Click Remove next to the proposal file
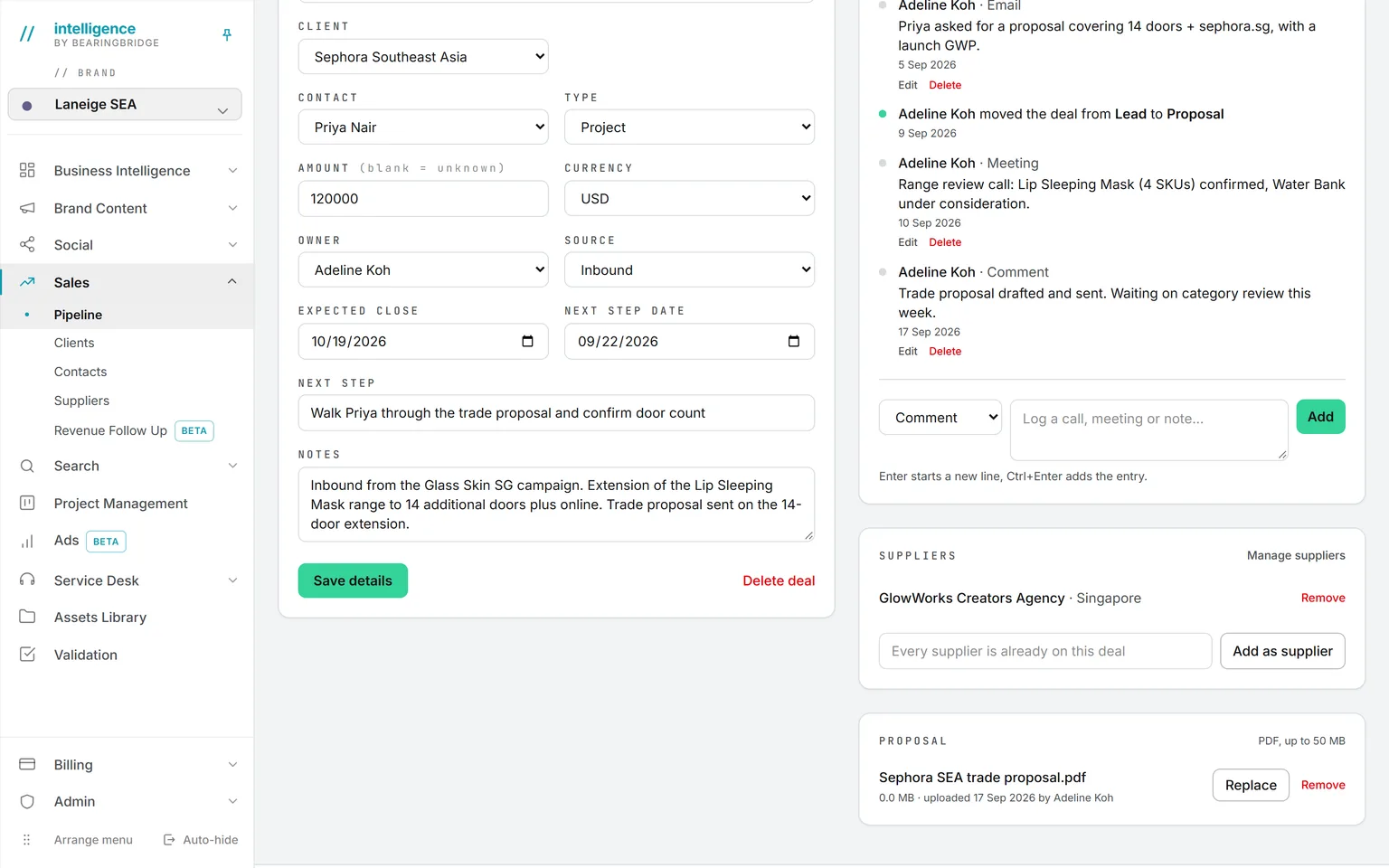This screenshot has width=1389, height=868. click(1323, 785)
